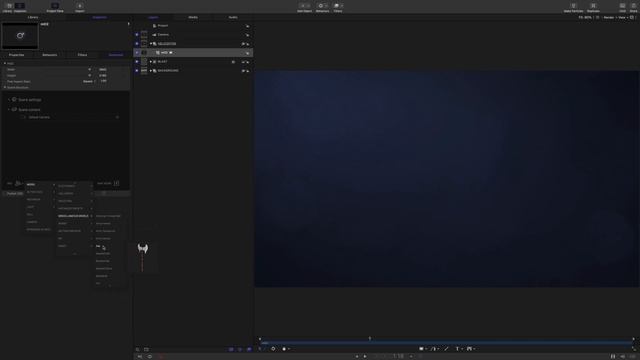Open the Filters inspector tab
The image size is (640, 360).
click(82, 55)
